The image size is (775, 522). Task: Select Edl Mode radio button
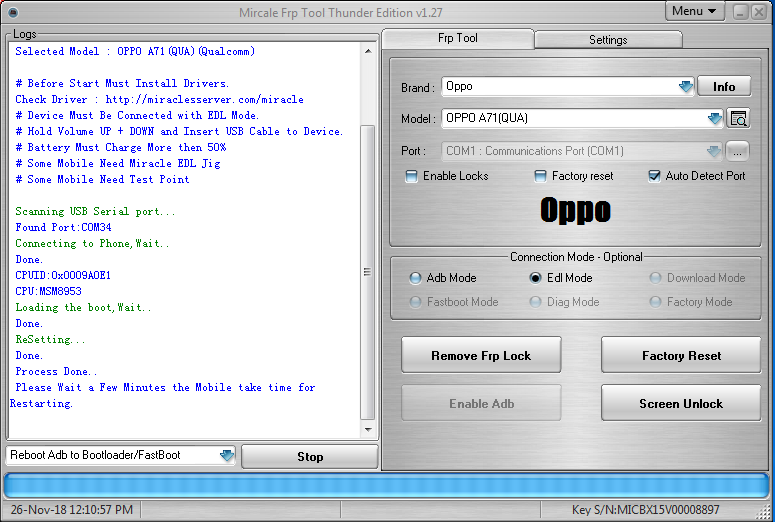click(535, 278)
